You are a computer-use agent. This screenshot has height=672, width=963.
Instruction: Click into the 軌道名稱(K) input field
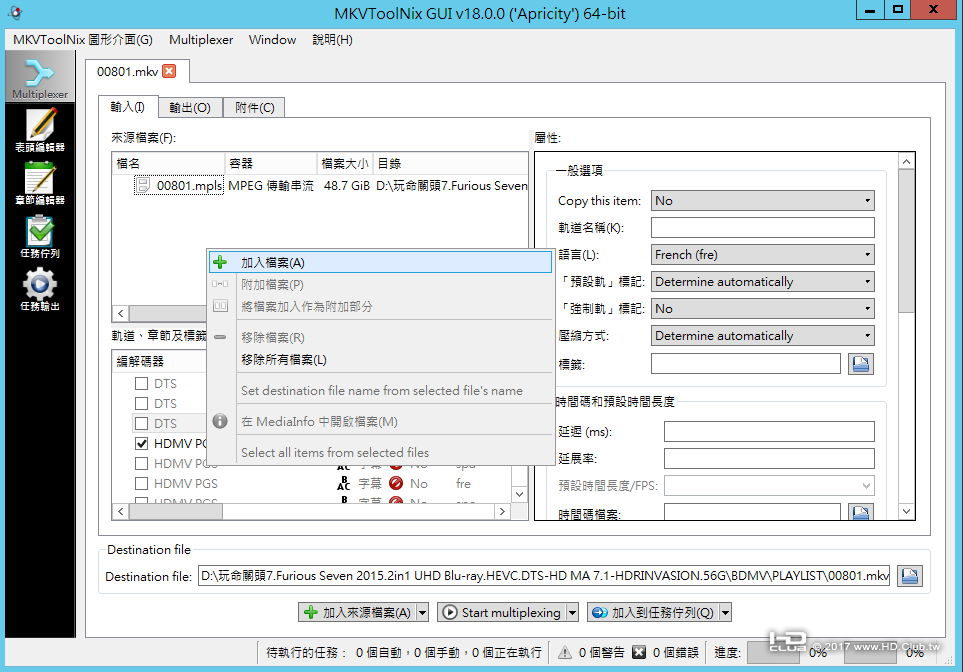(762, 227)
